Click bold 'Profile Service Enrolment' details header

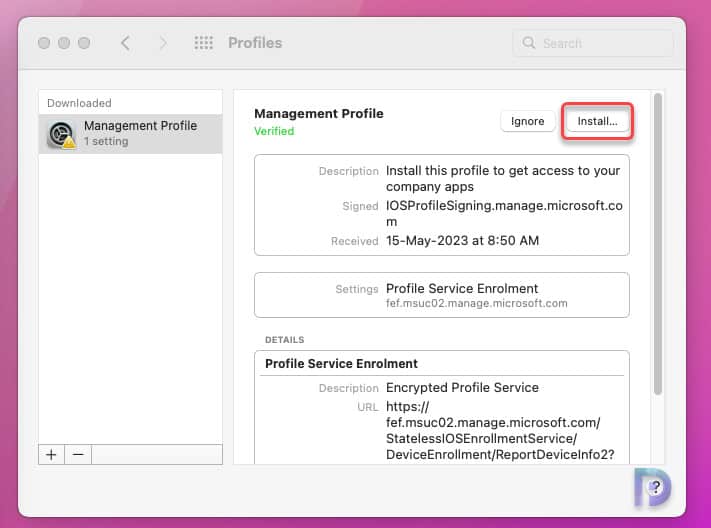pos(341,364)
